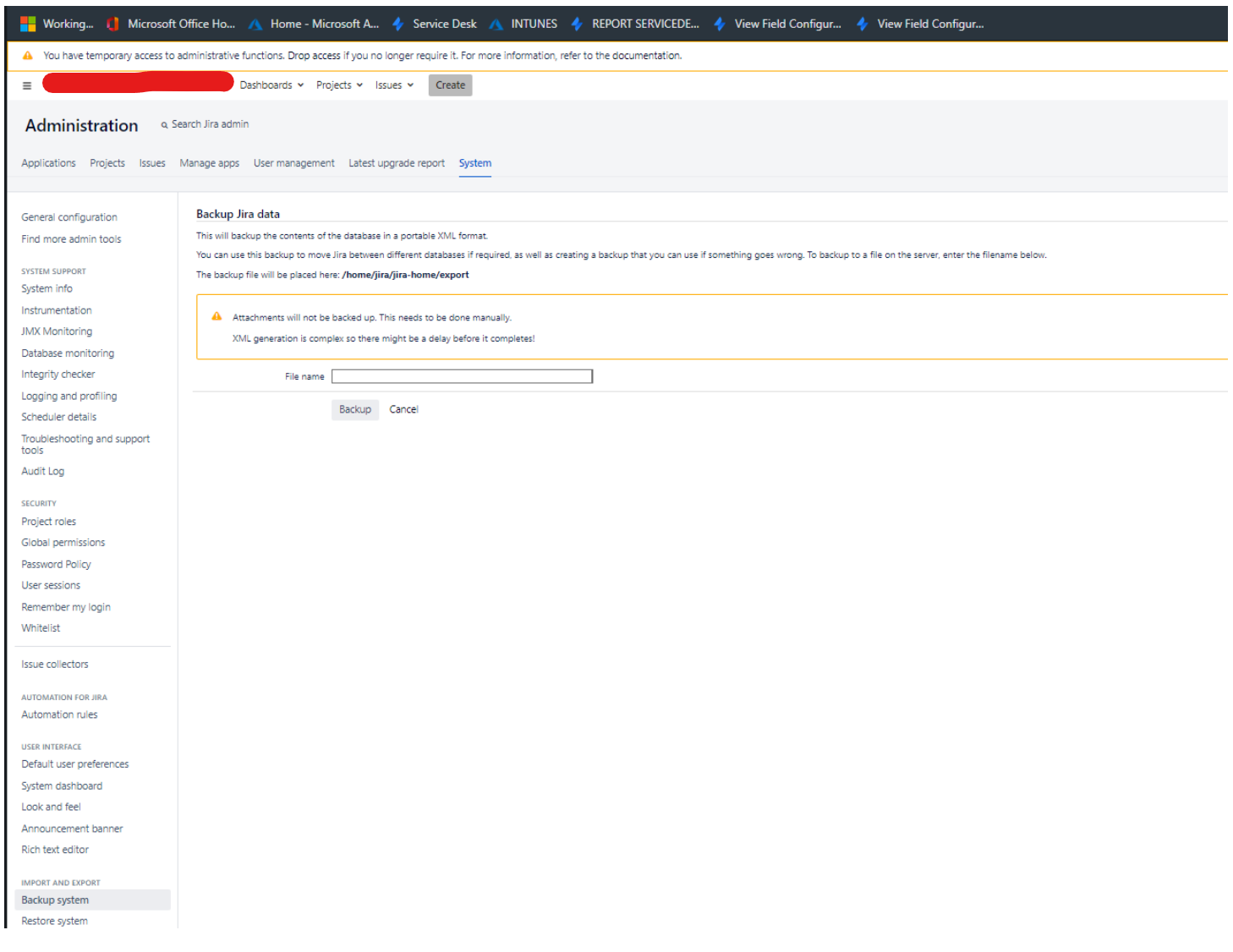Open Password Policy sidebar link
The image size is (1233, 952).
[56, 565]
